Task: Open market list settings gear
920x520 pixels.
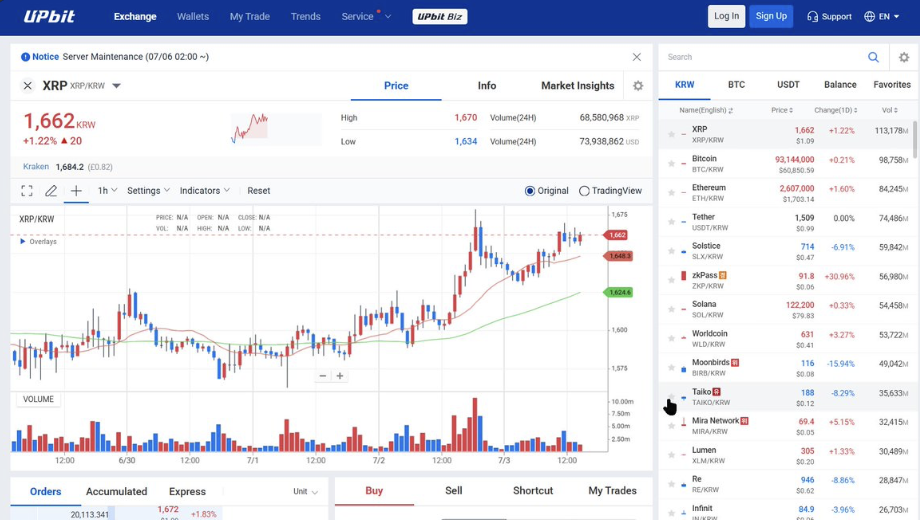Action: 904,57
